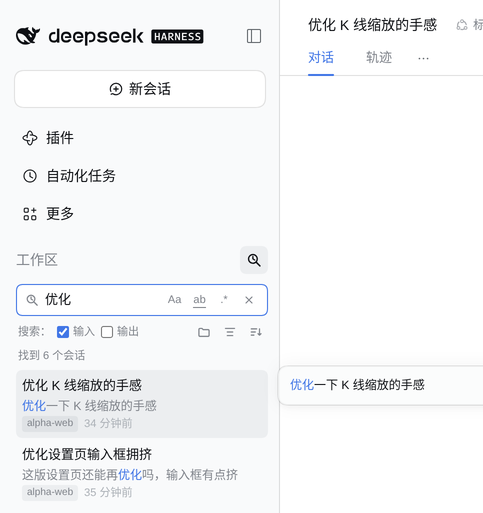This screenshot has width=483, height=513.
Task: Click the icon beside the conversation title
Action: point(462,25)
